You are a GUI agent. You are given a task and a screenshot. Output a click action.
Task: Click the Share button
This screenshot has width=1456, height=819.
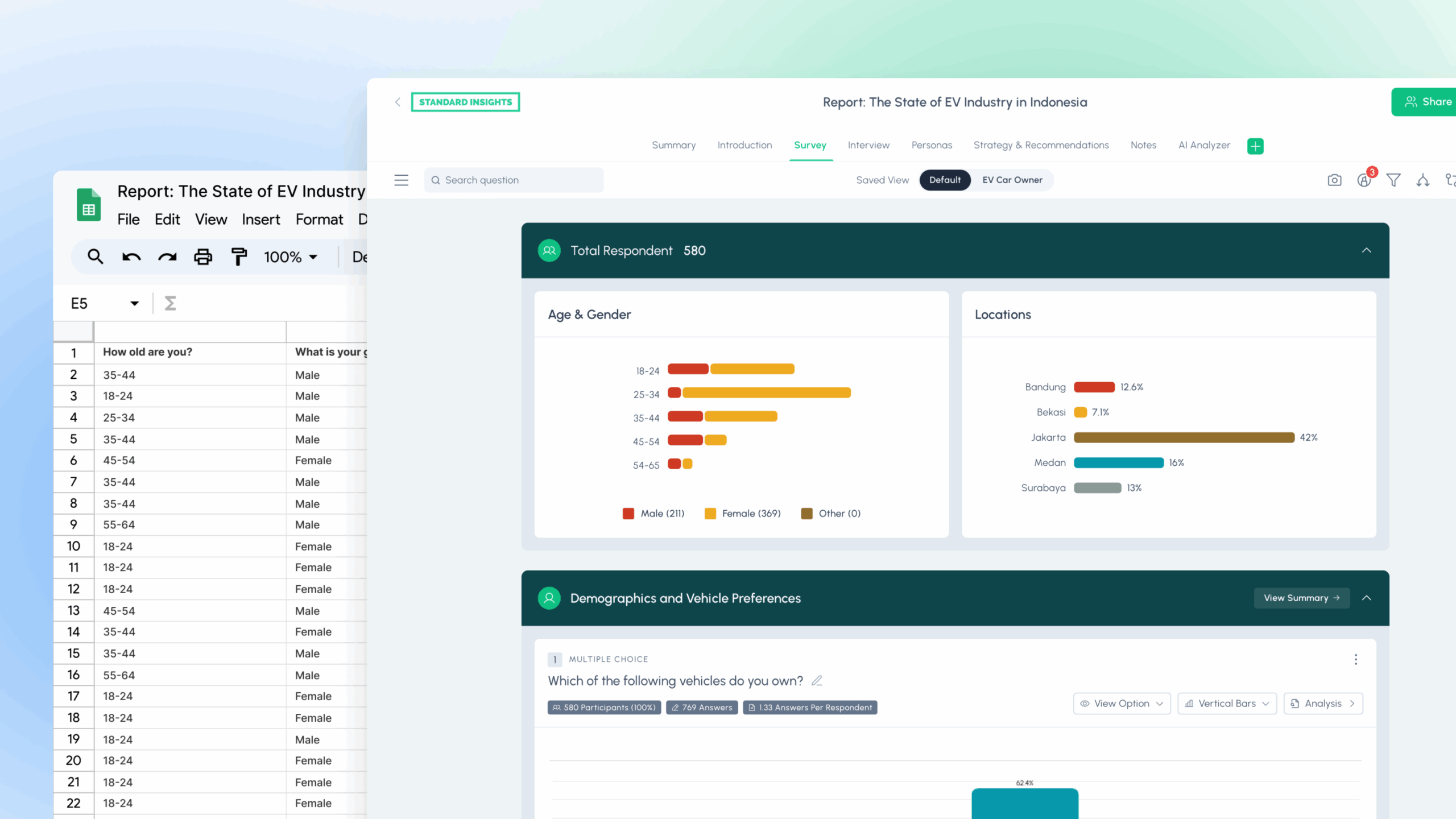coord(1424,102)
